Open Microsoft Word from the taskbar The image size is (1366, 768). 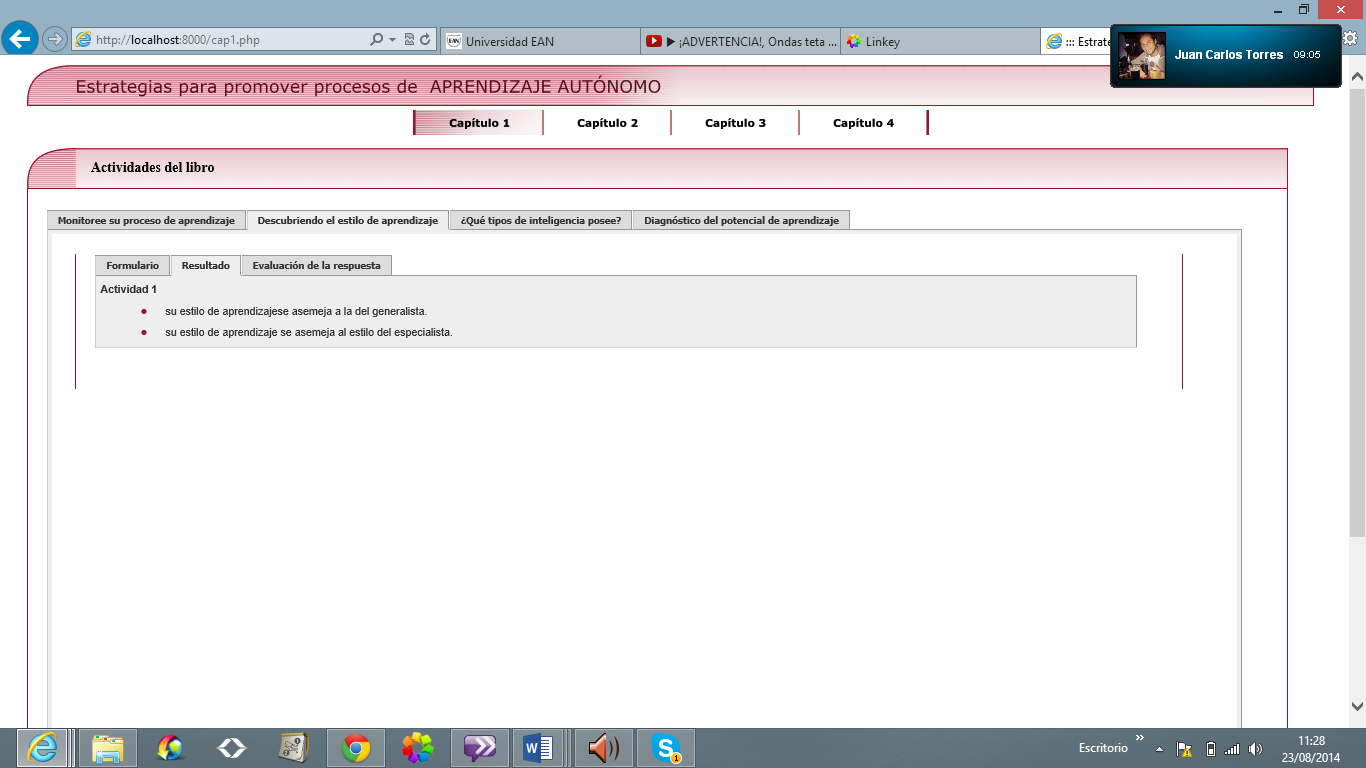click(537, 748)
